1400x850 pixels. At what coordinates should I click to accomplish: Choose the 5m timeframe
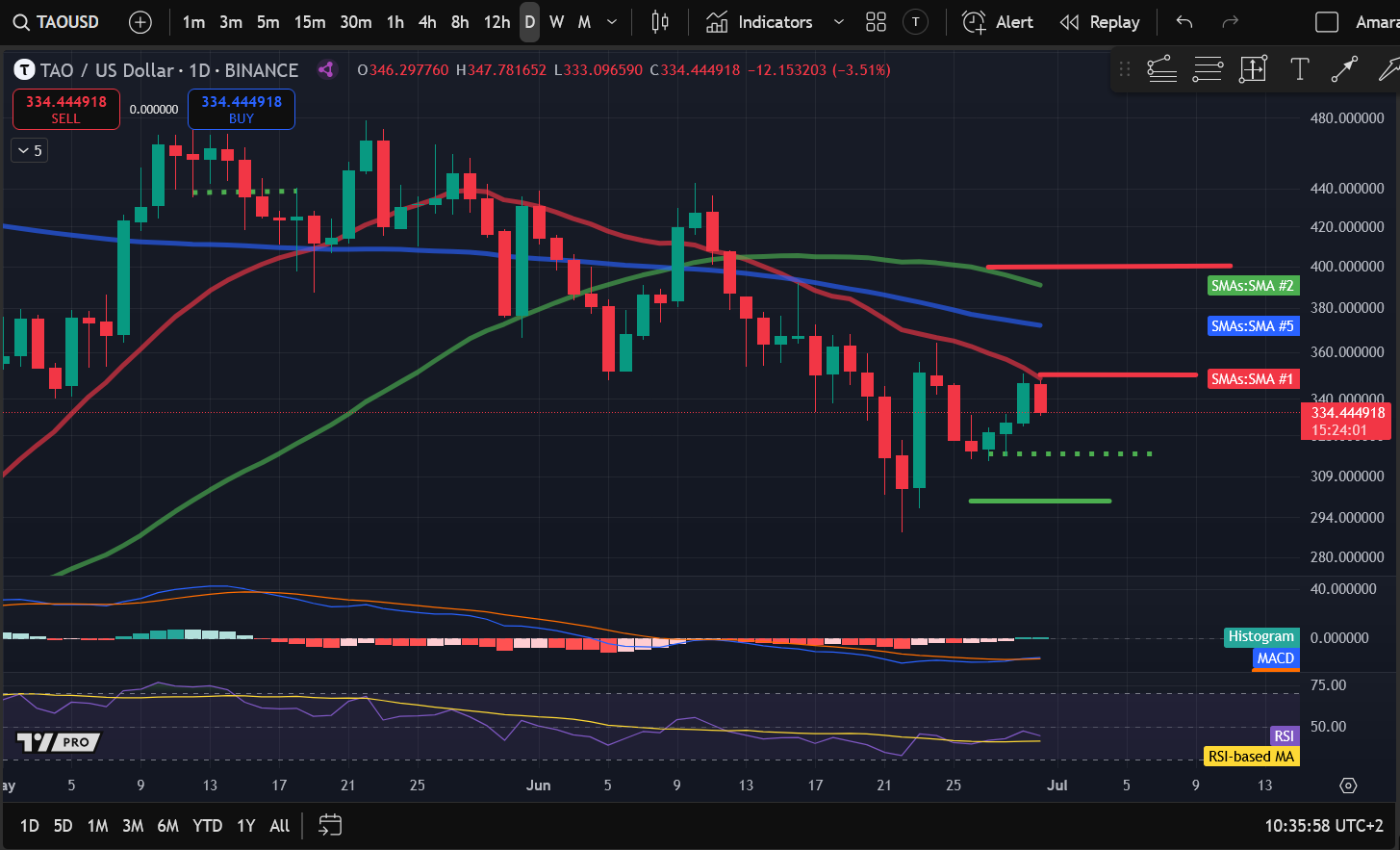click(x=268, y=22)
